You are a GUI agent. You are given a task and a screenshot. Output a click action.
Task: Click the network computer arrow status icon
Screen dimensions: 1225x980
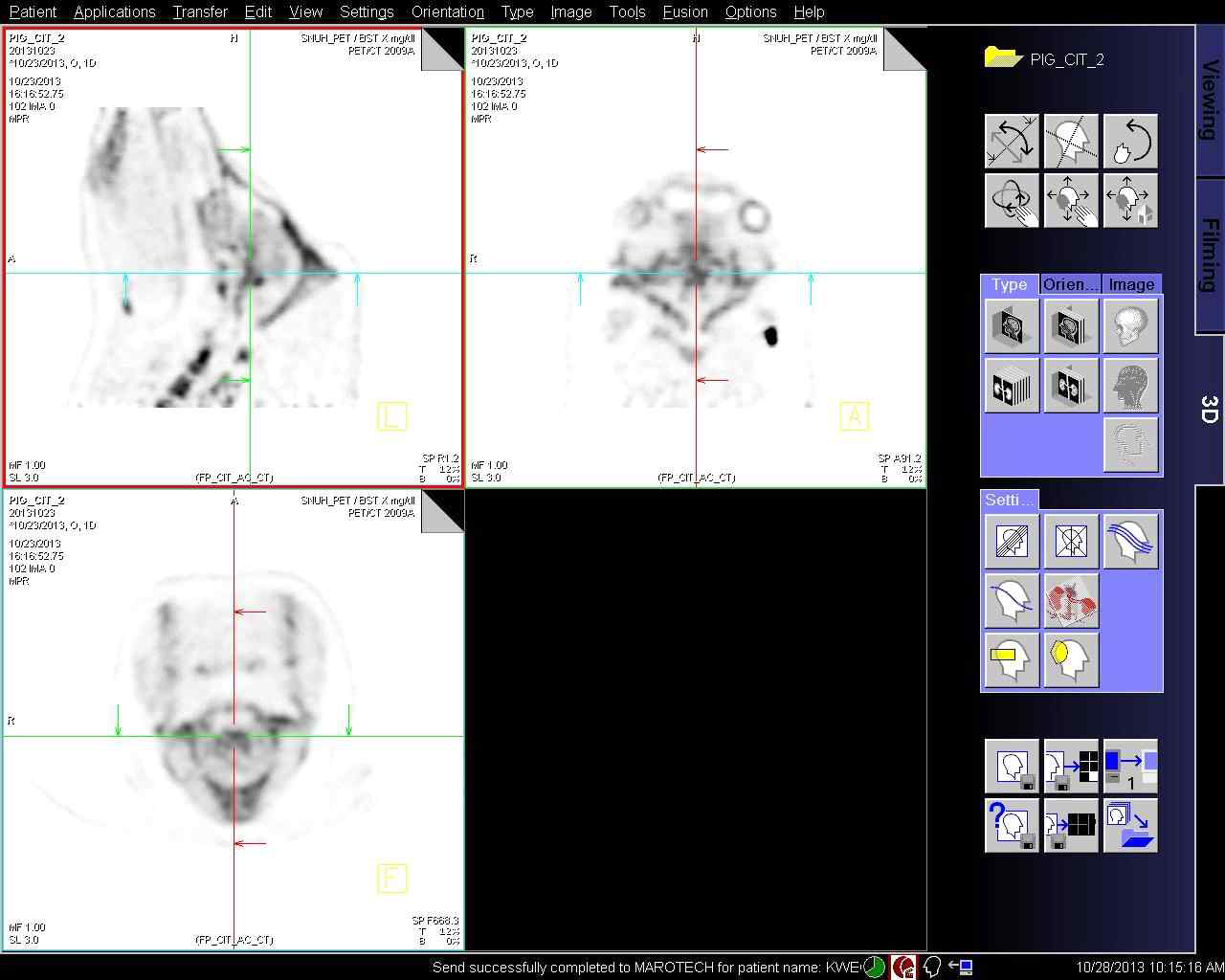[961, 967]
